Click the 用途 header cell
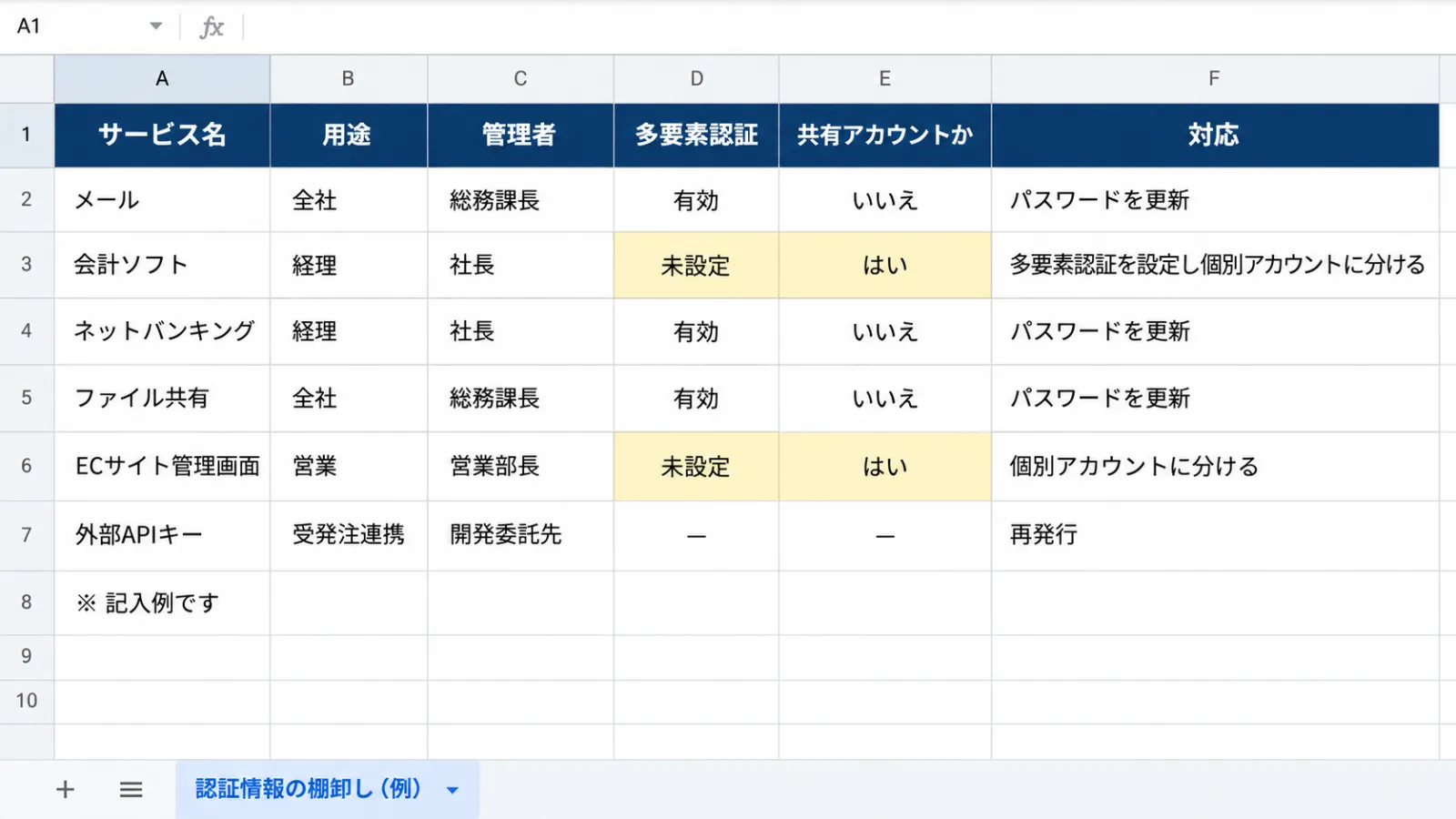Screen dimensions: 1456x819 pyautogui.click(x=349, y=135)
